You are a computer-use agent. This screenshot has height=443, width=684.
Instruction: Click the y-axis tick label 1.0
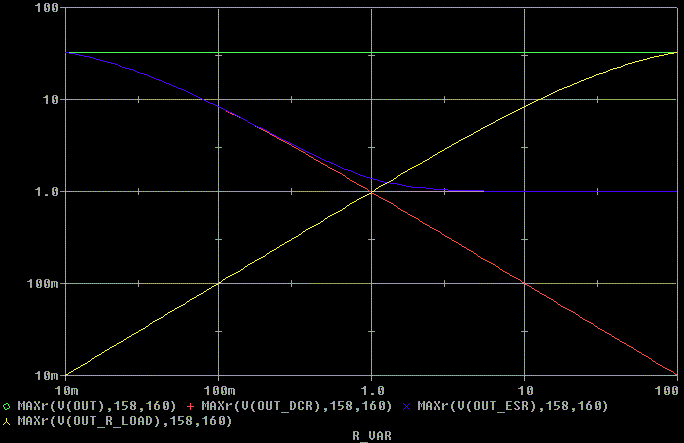click(x=48, y=192)
